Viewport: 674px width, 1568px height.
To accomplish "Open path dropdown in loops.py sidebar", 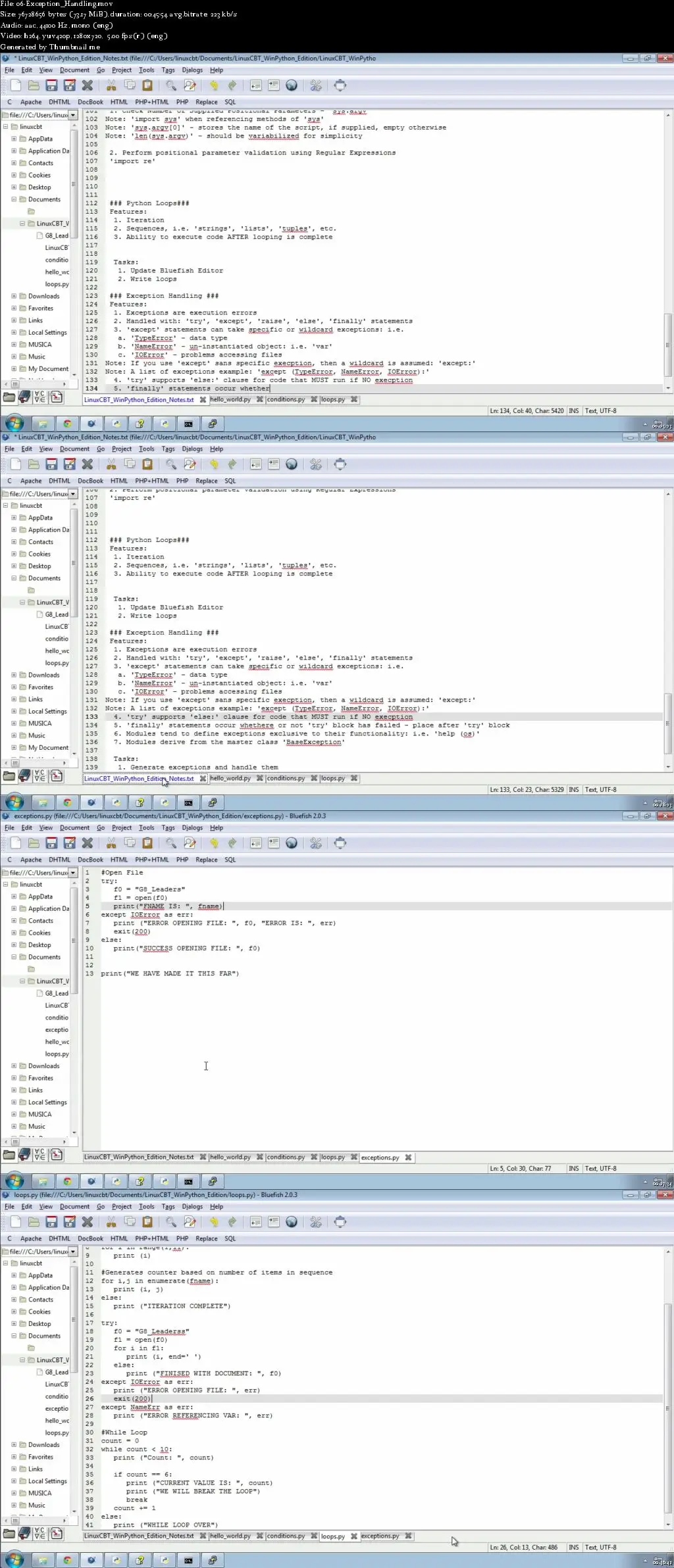I will 73,1251.
